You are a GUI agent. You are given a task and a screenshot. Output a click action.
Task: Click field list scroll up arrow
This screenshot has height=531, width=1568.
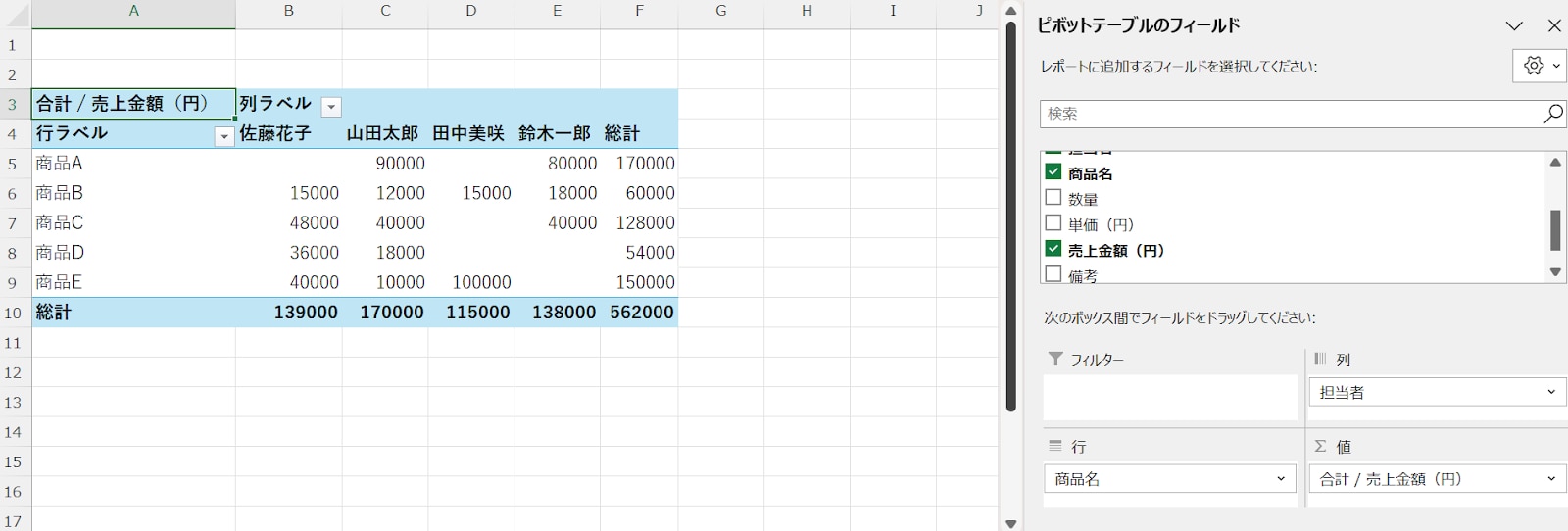pyautogui.click(x=1555, y=162)
